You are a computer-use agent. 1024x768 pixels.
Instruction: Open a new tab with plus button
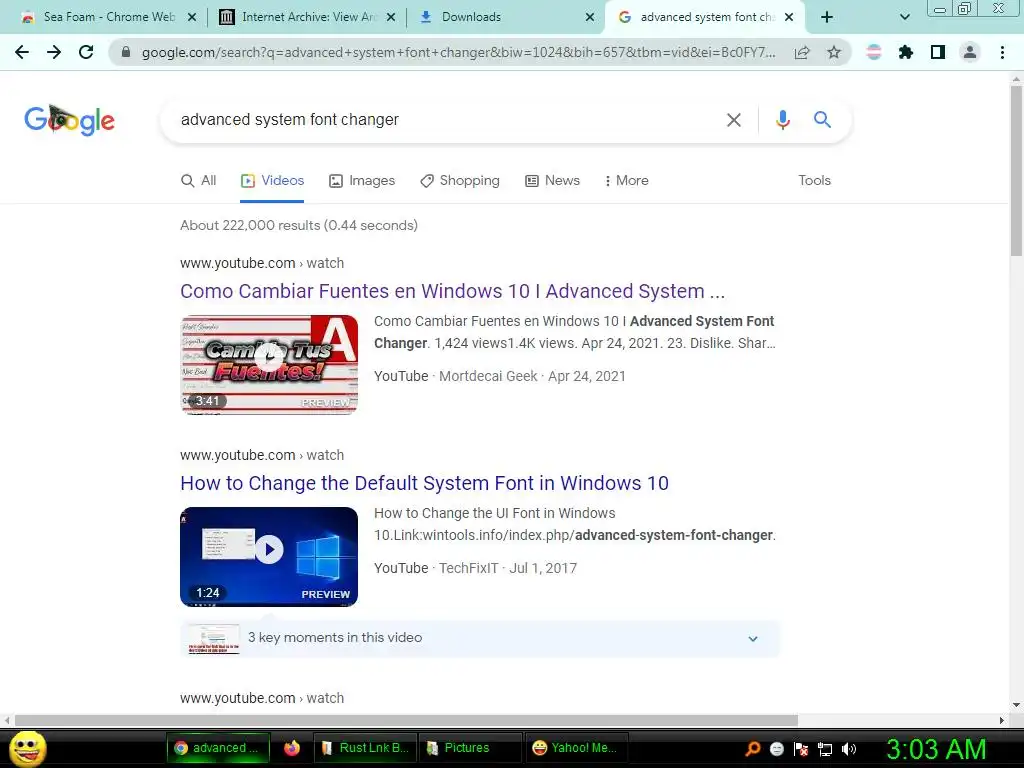(827, 17)
